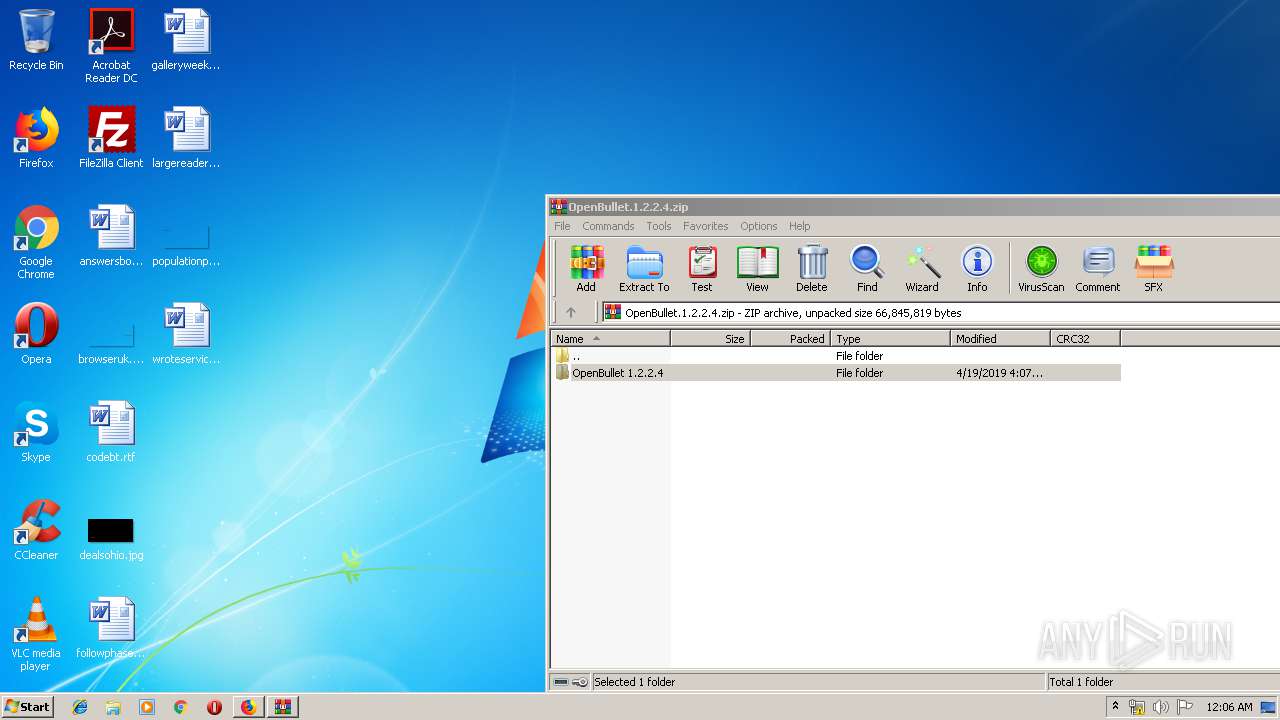Viewport: 1280px width, 720px height.
Task: Select Google Chrome desktop icon
Action: 36,243
